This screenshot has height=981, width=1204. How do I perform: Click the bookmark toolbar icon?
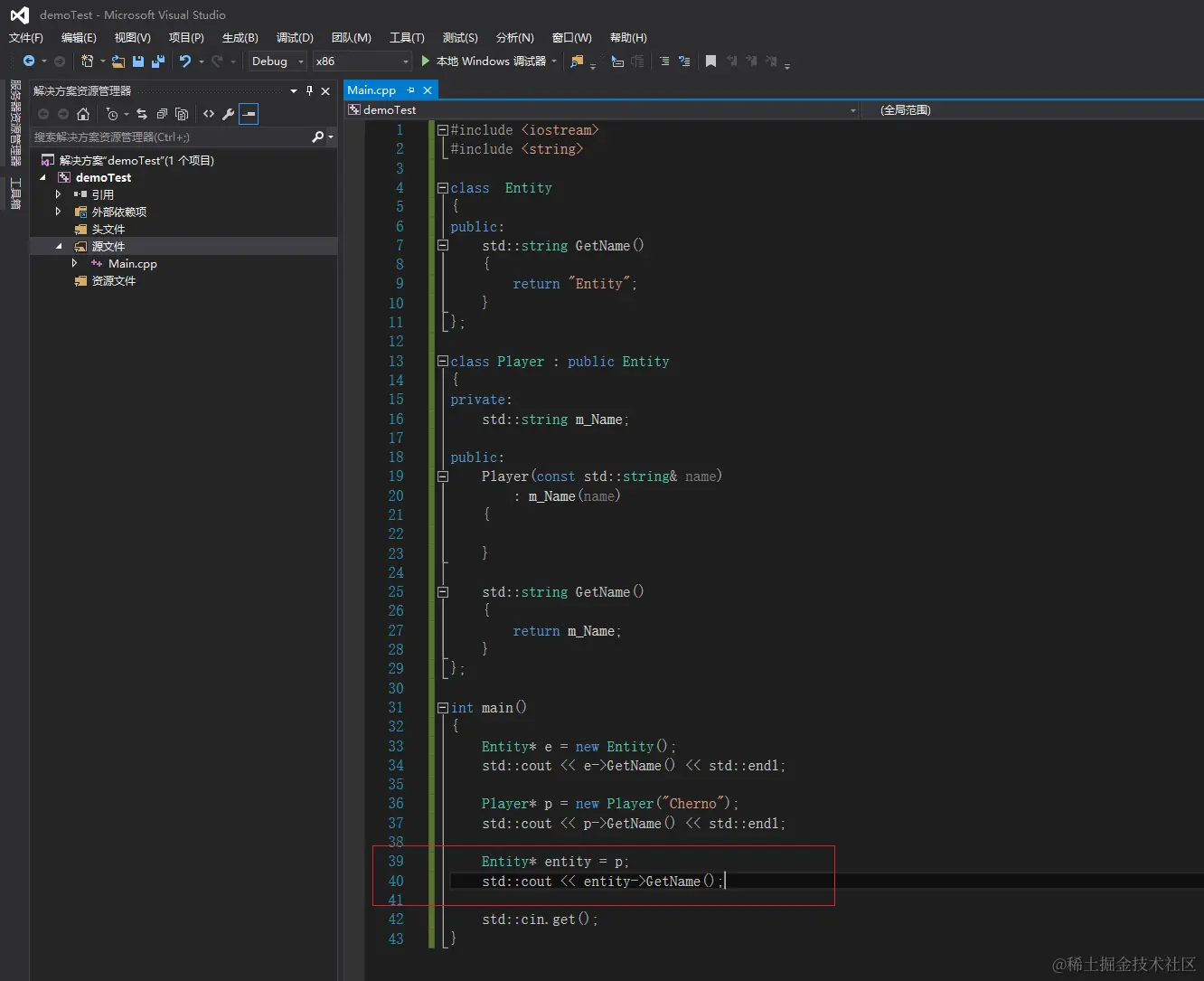710,61
